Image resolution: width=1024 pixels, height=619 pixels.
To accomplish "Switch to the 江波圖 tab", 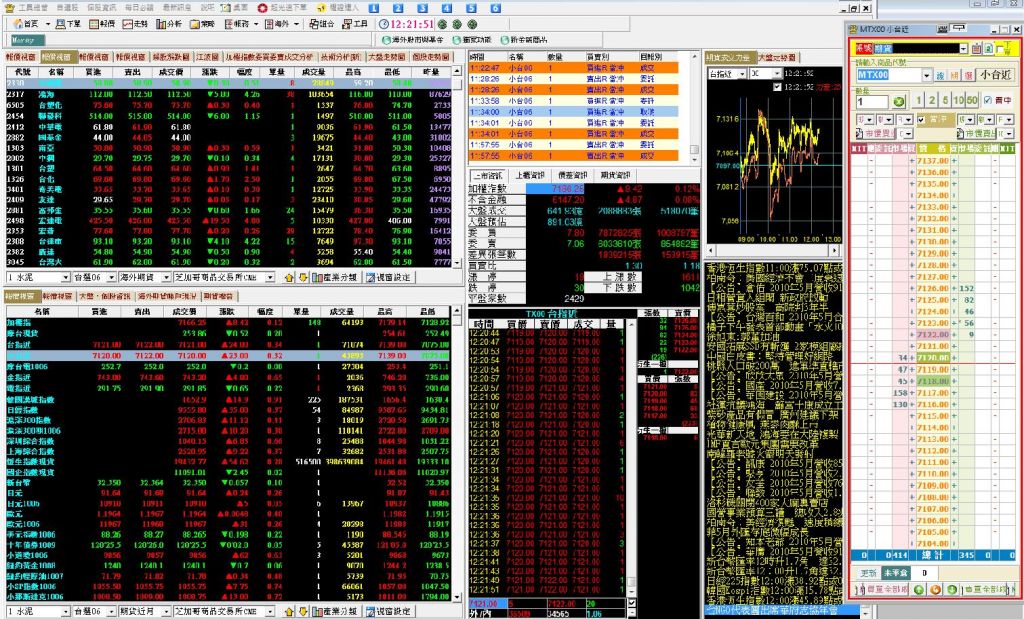I will (x=206, y=57).
